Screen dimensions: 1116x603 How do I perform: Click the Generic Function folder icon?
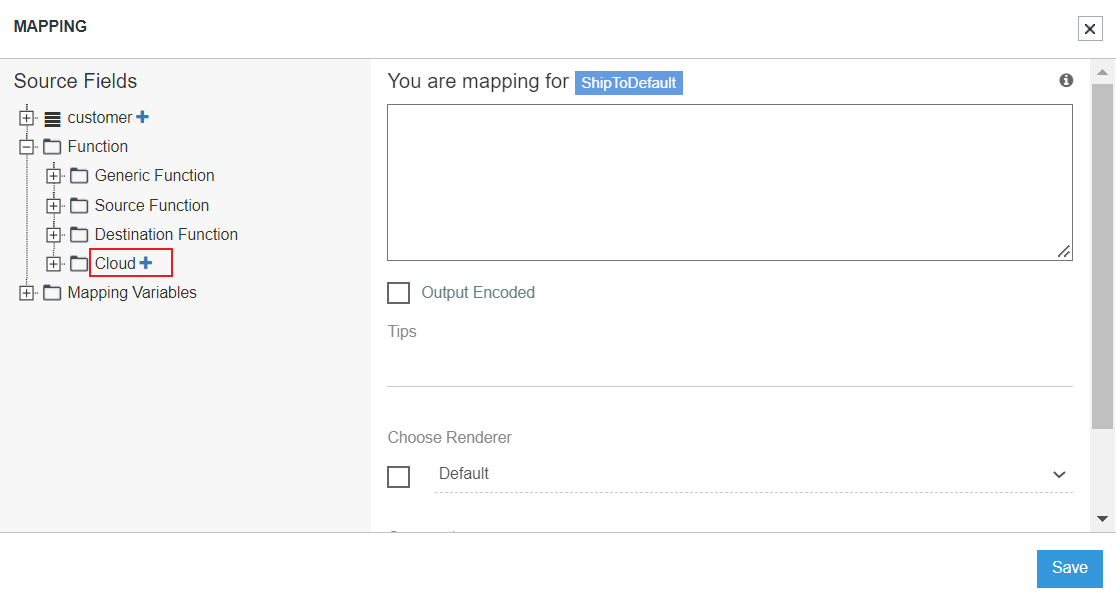pyautogui.click(x=79, y=176)
